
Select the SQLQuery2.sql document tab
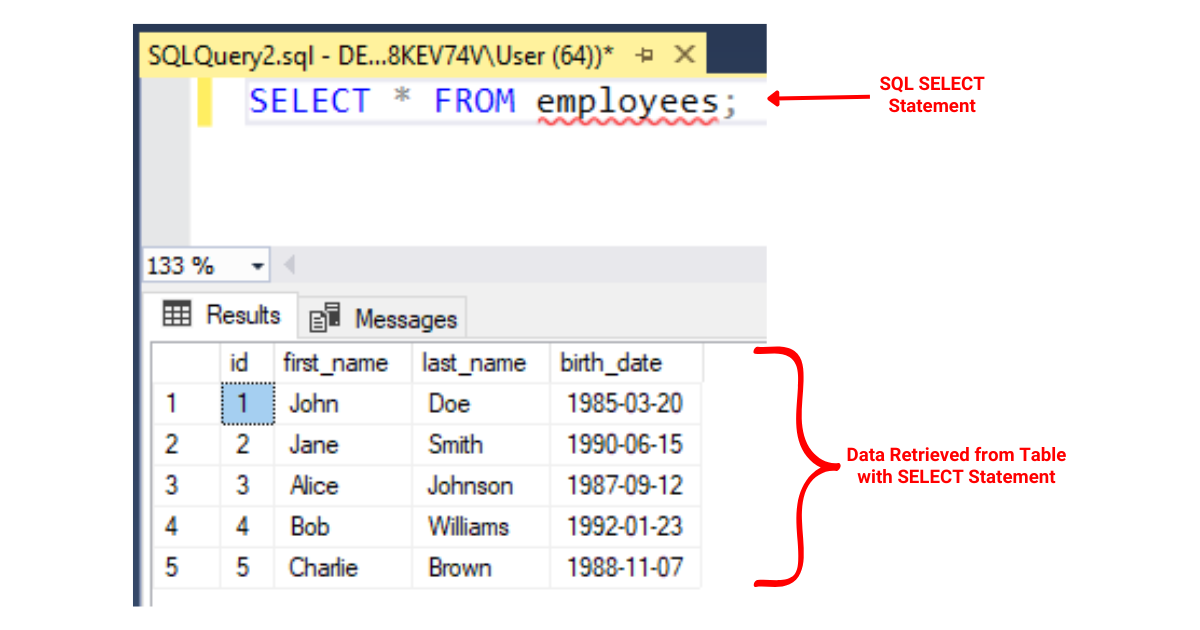pyautogui.click(x=420, y=54)
